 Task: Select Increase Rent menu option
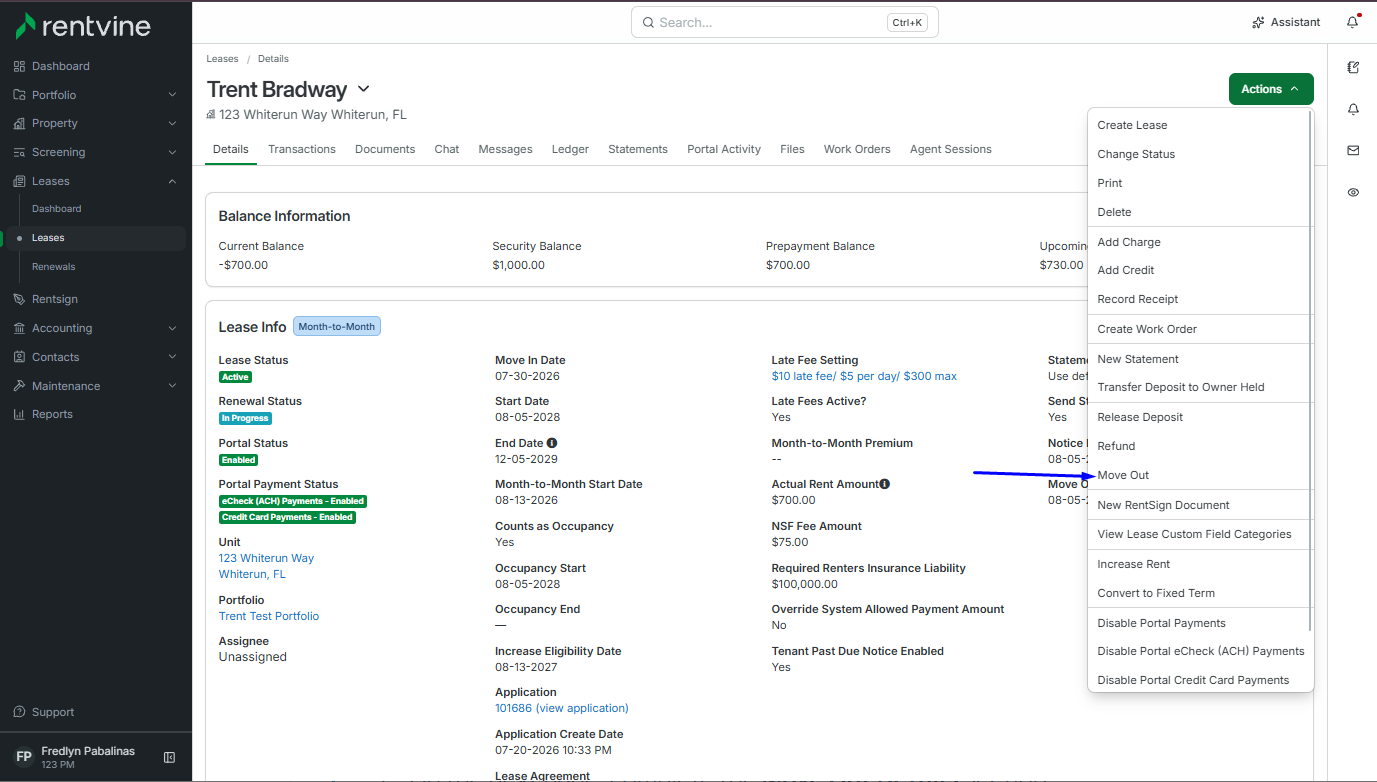coord(1134,564)
